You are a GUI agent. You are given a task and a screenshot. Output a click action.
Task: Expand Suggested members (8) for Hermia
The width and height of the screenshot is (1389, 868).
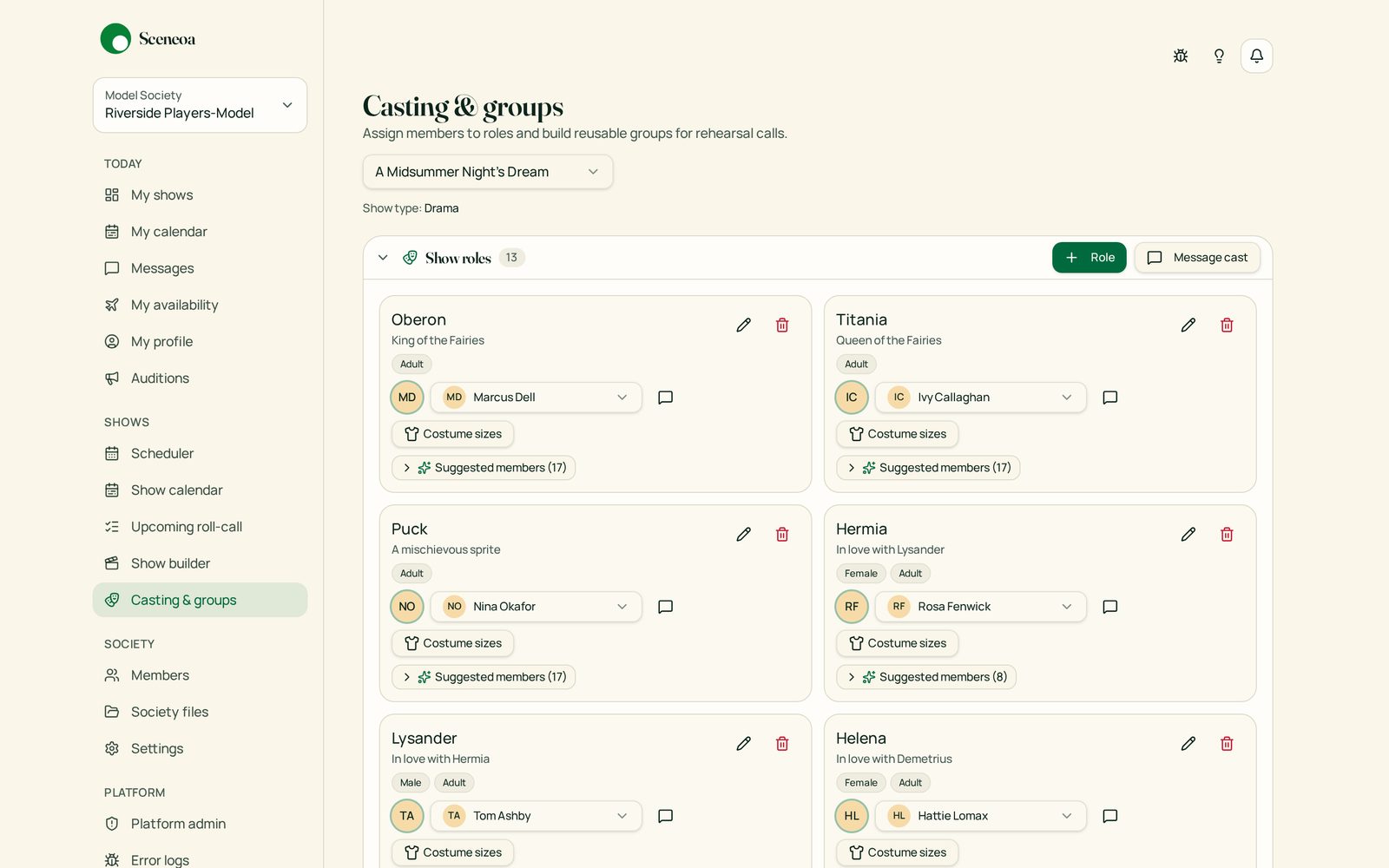click(926, 677)
